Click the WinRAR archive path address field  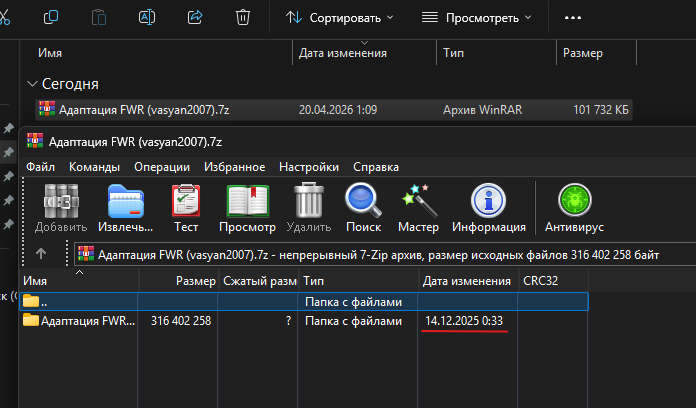tap(385, 254)
